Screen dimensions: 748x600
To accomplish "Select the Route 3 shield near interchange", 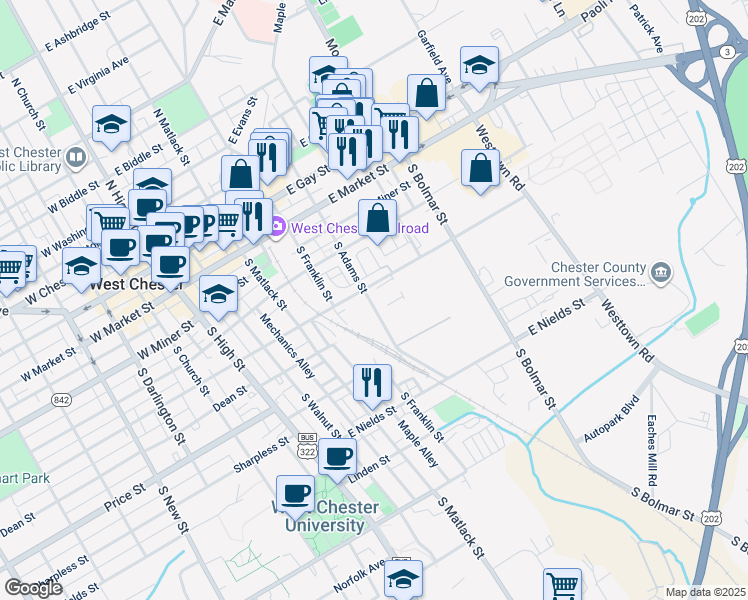I will (727, 52).
